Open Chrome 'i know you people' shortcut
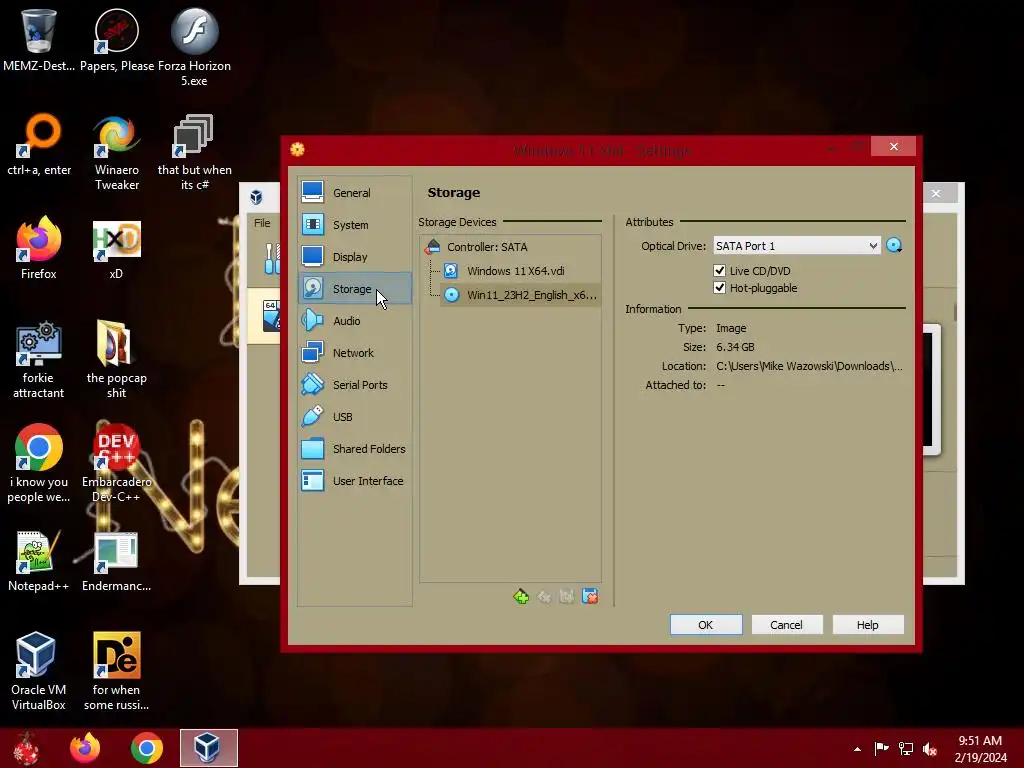The height and width of the screenshot is (768, 1024). pyautogui.click(x=39, y=464)
